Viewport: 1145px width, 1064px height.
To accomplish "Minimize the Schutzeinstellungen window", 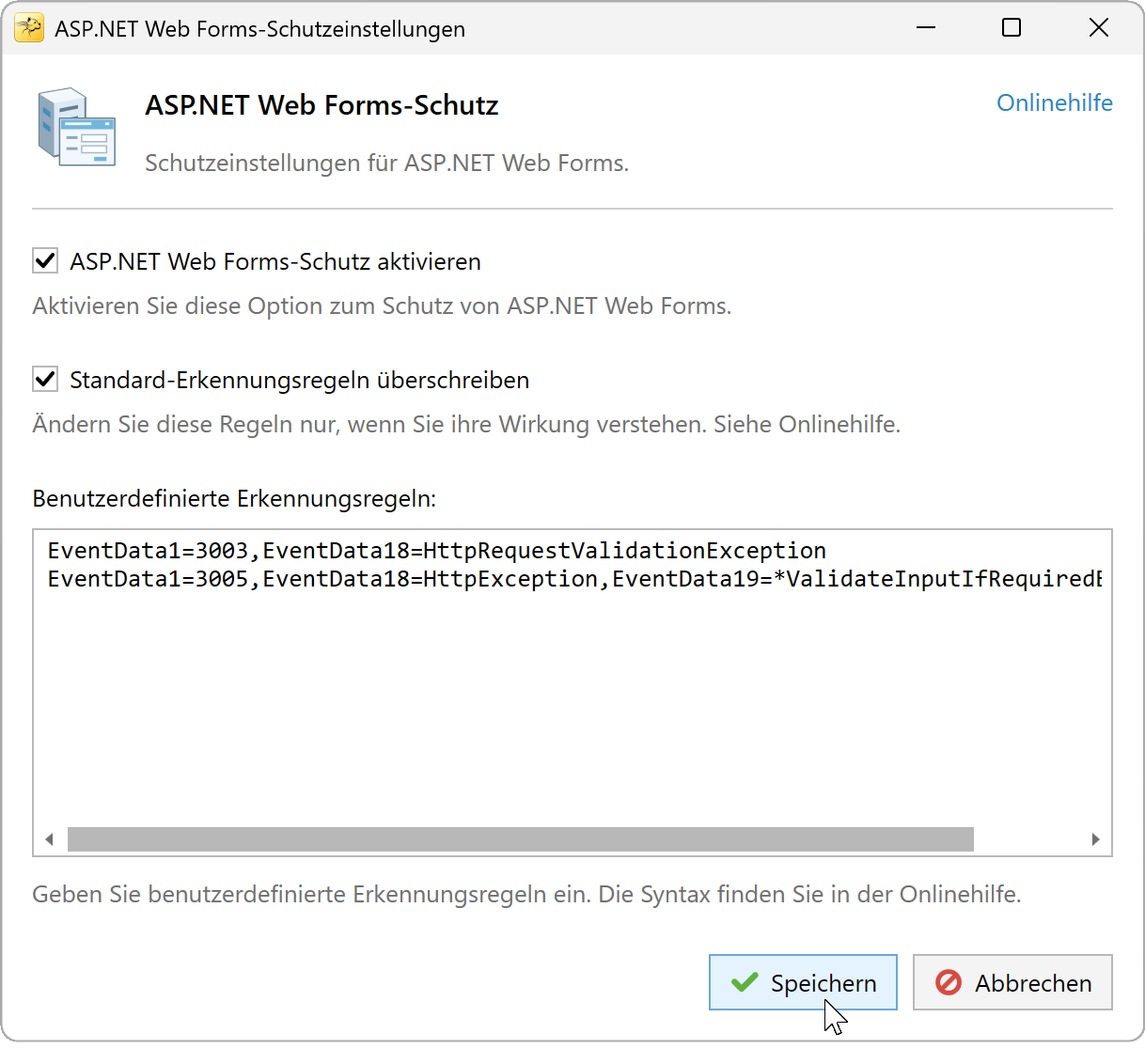I will click(x=926, y=28).
